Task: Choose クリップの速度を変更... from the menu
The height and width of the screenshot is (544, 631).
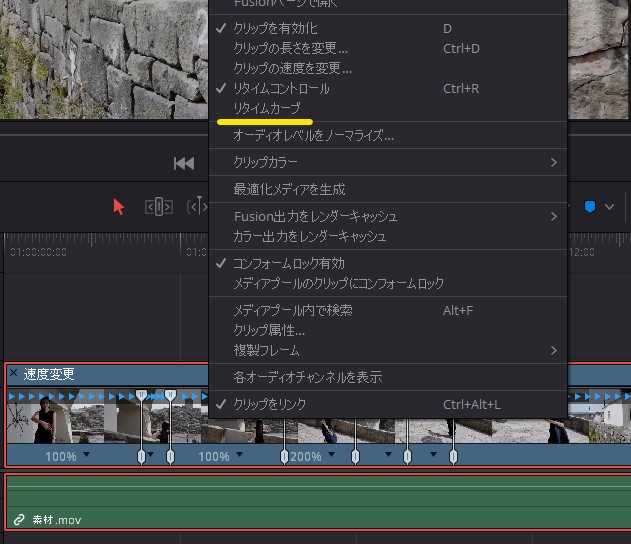Action: tap(388, 68)
